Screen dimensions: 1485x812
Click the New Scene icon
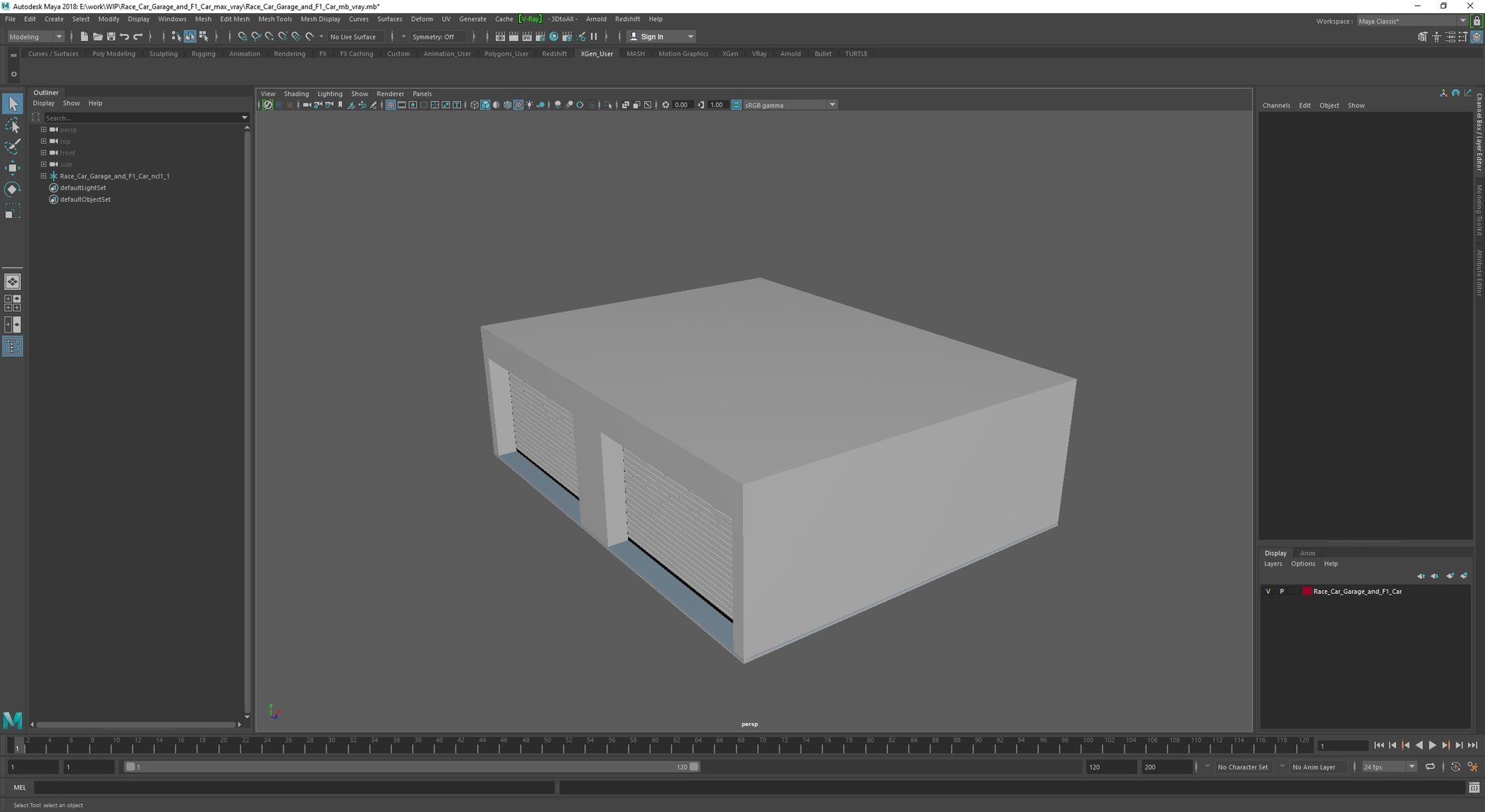pyautogui.click(x=84, y=36)
